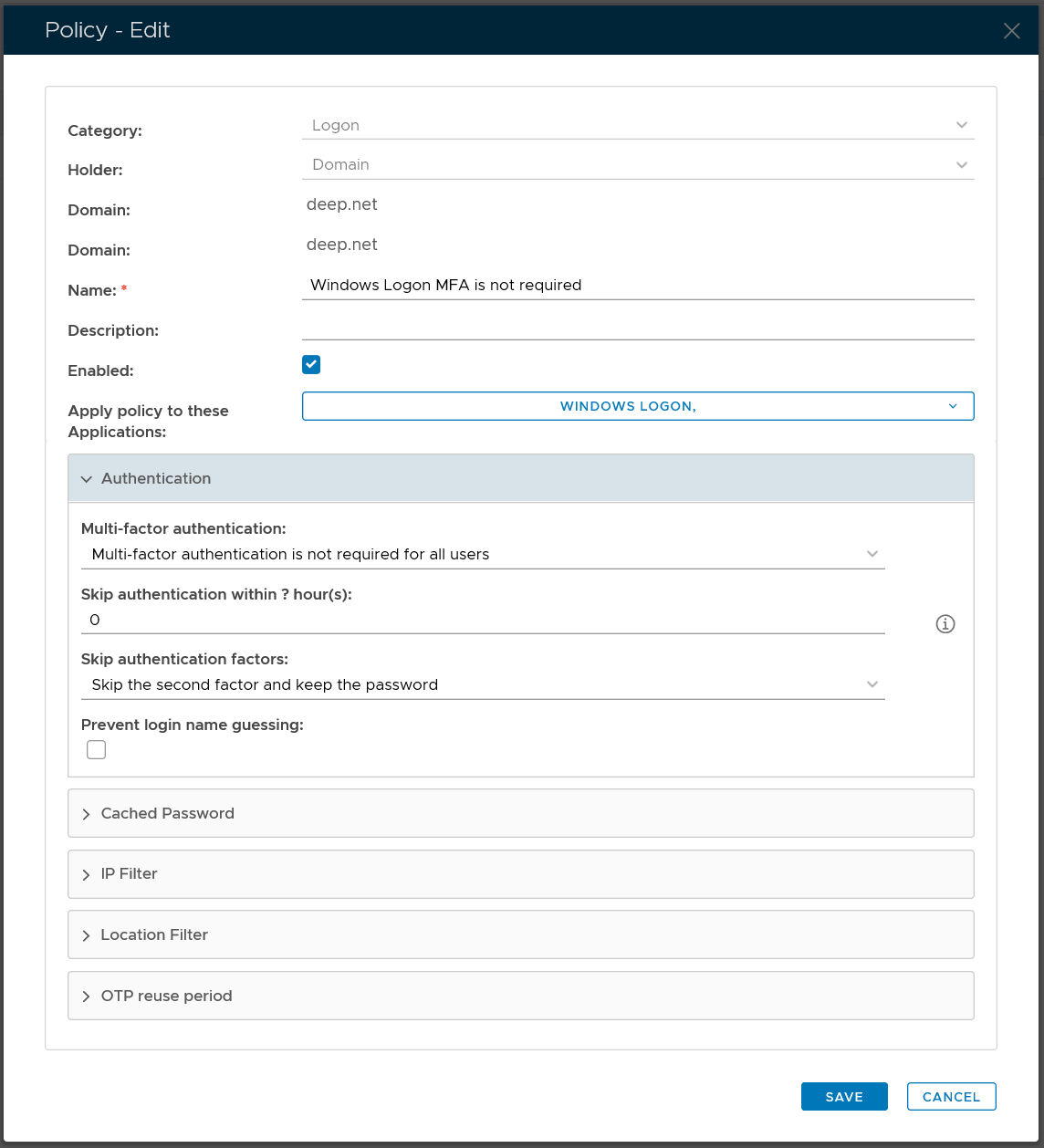The width and height of the screenshot is (1044, 1148).
Task: Open the Multi-factor authentication dropdown
Action: coord(482,554)
